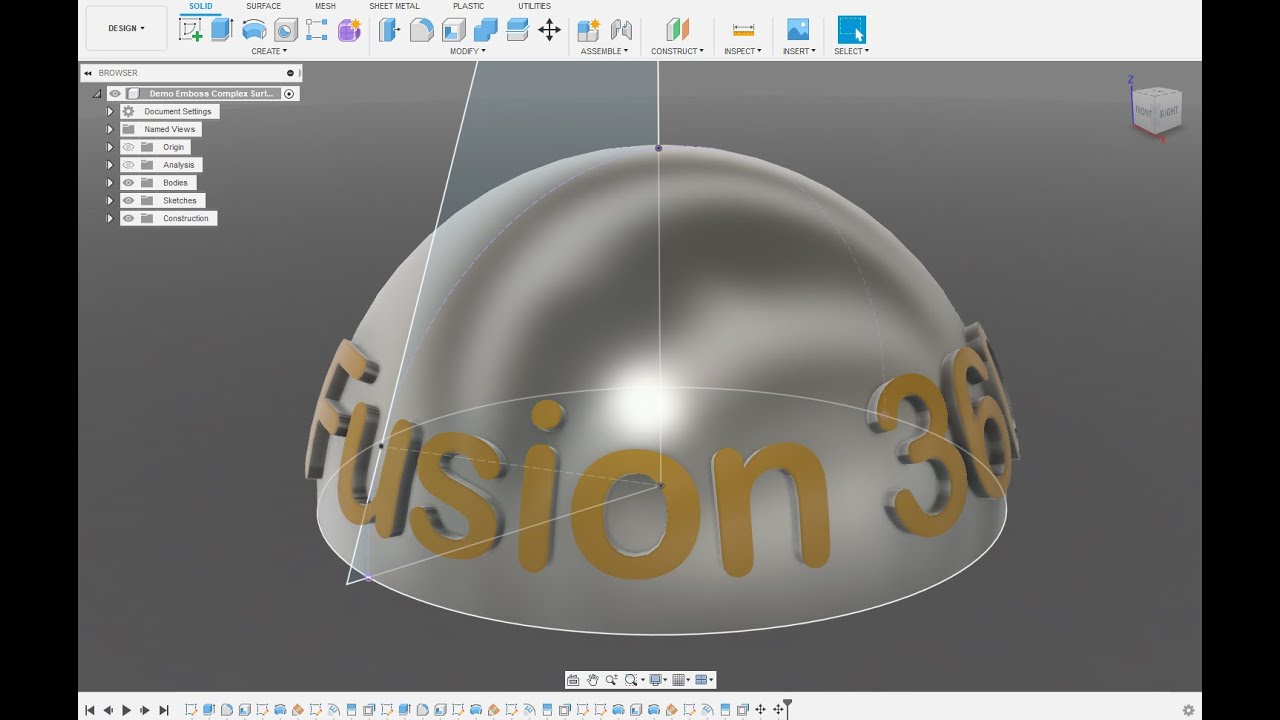
Task: Select the Move/Copy tool
Action: pyautogui.click(x=549, y=30)
